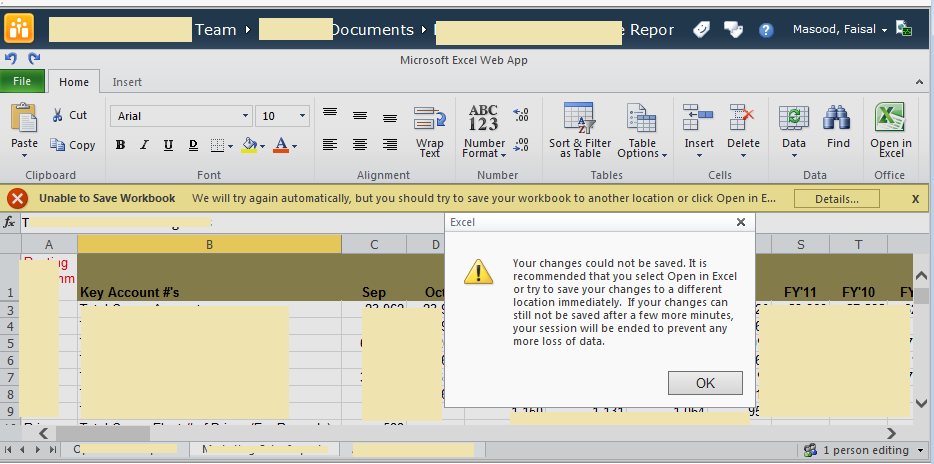
Task: Open the Data refresh menu
Action: 794,131
